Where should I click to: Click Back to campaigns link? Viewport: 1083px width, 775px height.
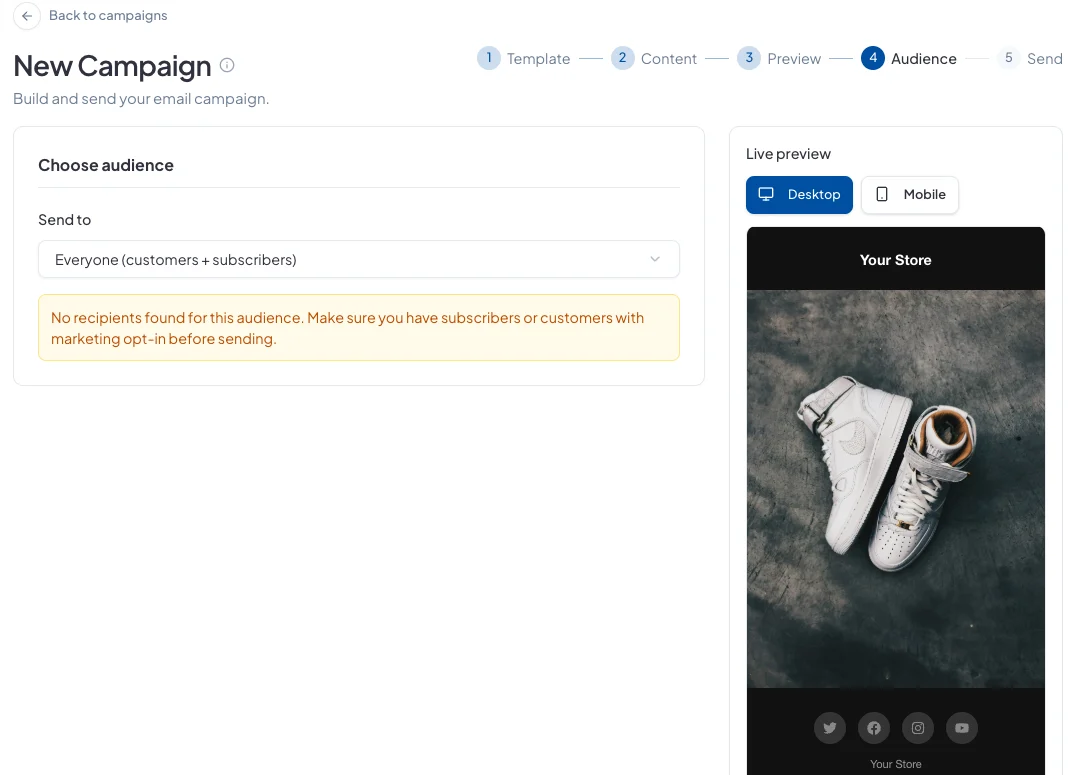point(108,16)
